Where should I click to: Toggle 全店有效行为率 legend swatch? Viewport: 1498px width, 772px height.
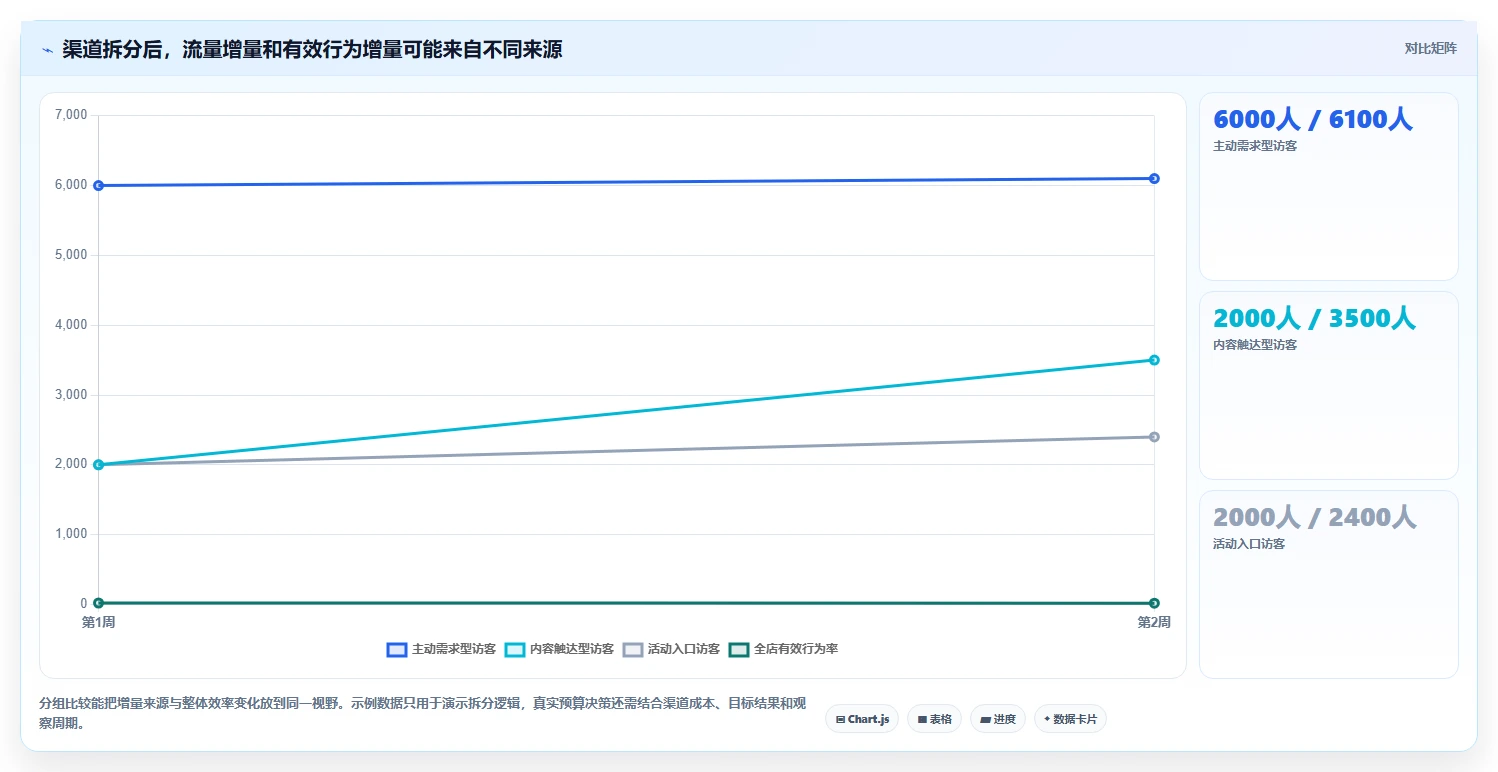(739, 649)
